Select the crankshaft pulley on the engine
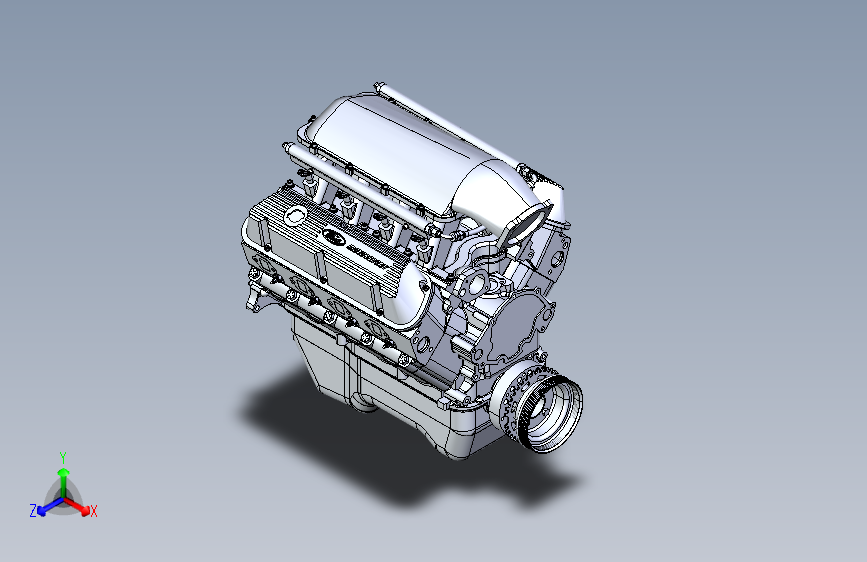Viewport: 867px width, 562px height. [x=537, y=407]
